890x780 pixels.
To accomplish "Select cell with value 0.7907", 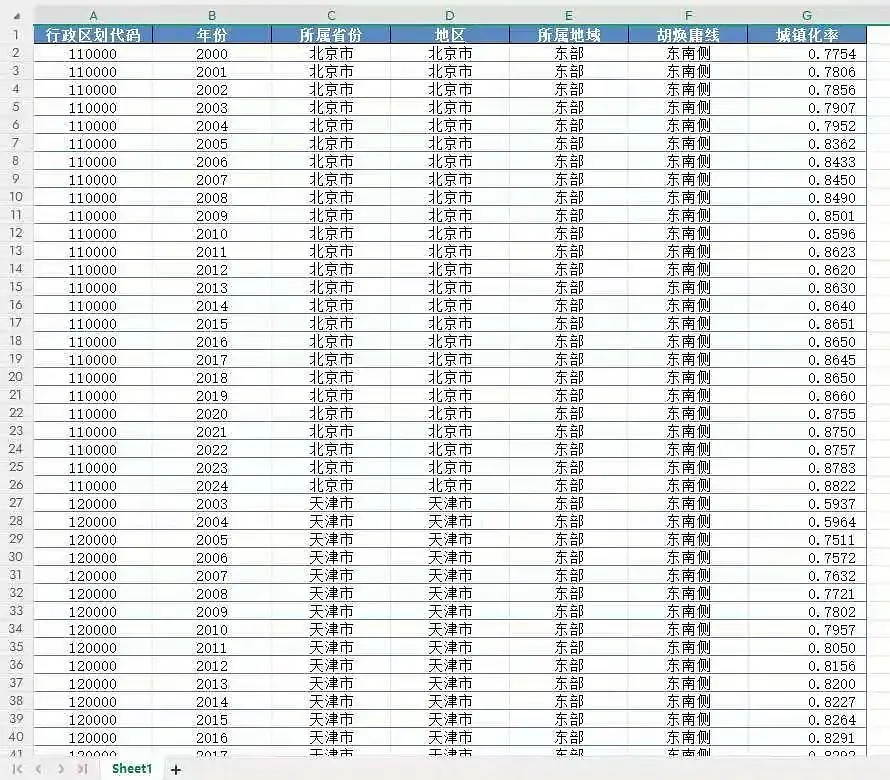I will (807, 108).
